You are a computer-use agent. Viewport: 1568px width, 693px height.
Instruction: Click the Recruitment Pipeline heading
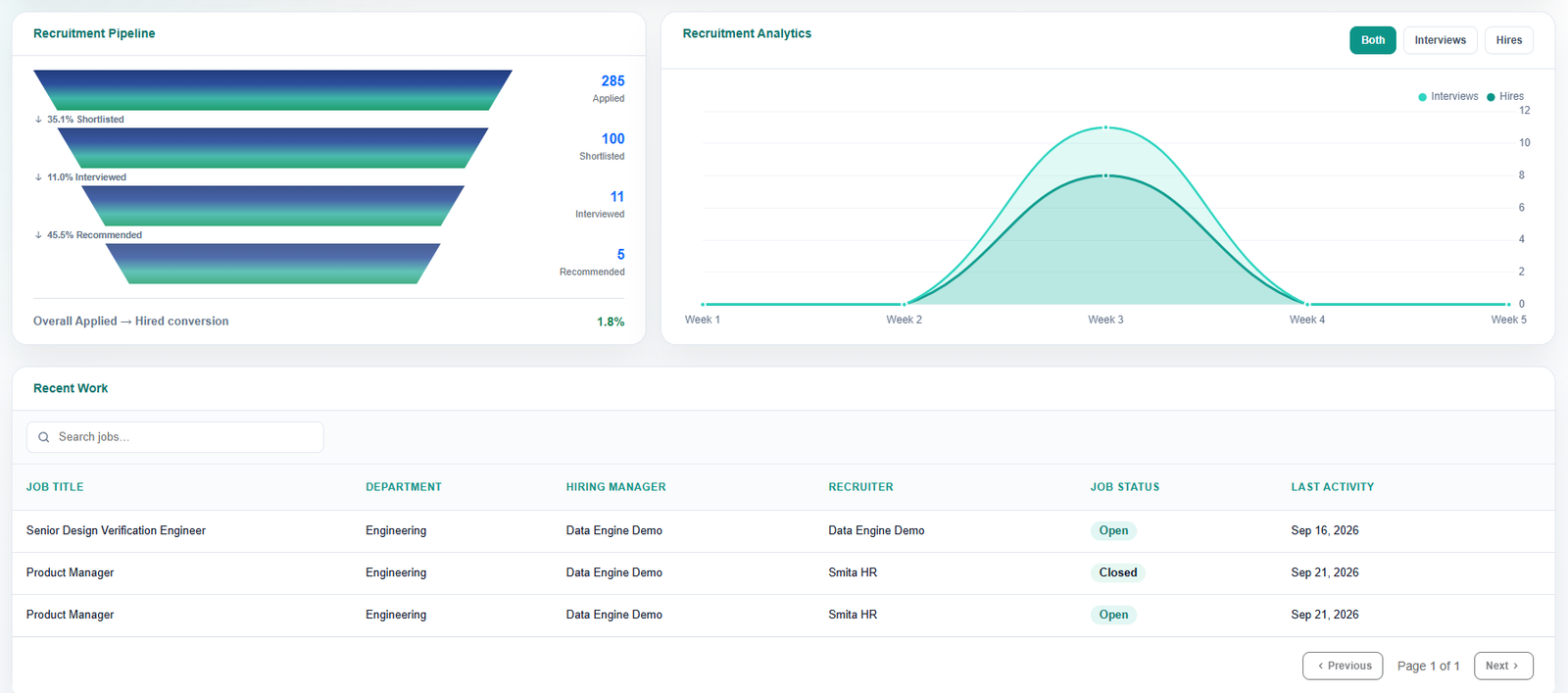pos(94,33)
